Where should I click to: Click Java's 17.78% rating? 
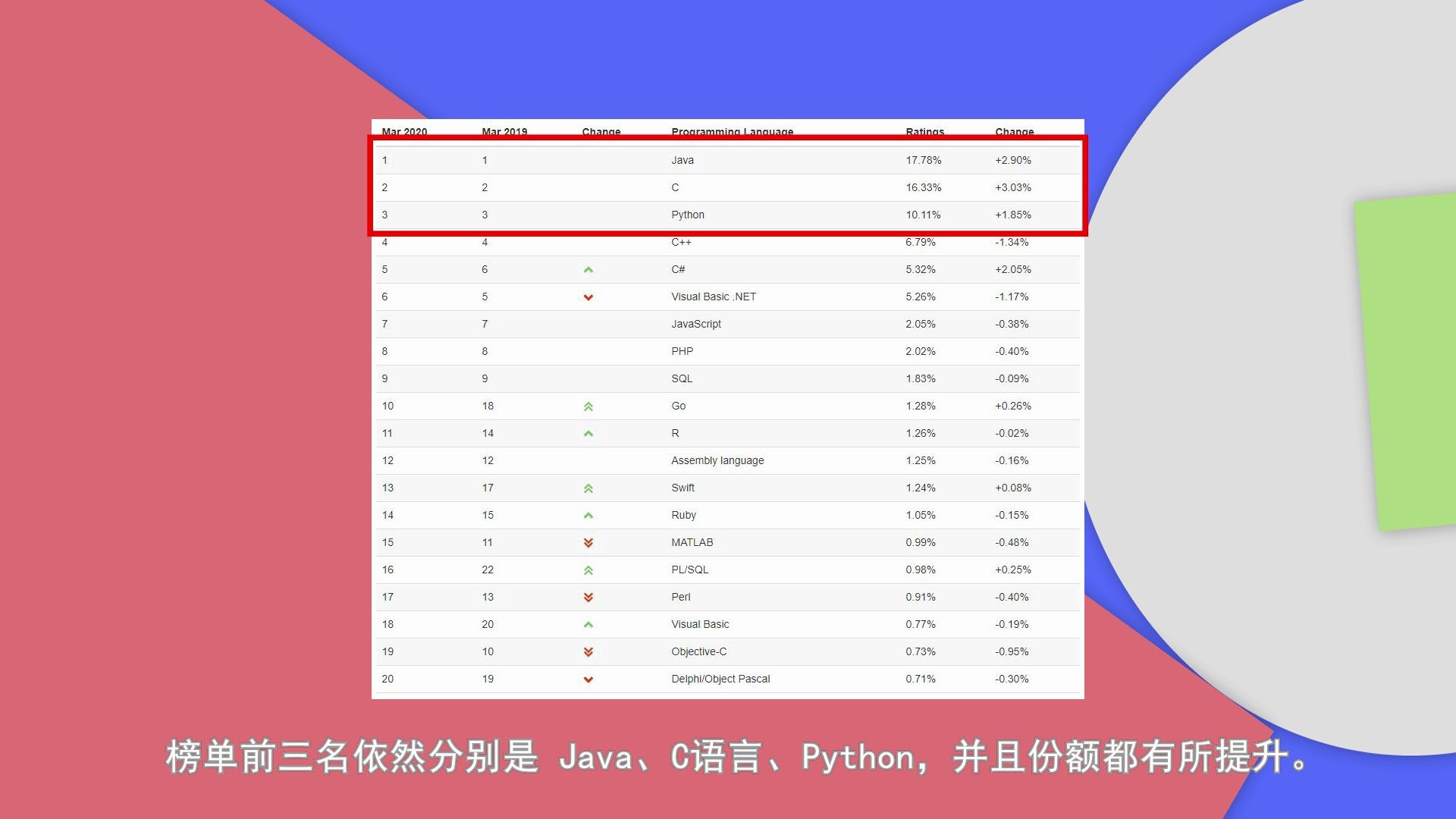pos(924,160)
